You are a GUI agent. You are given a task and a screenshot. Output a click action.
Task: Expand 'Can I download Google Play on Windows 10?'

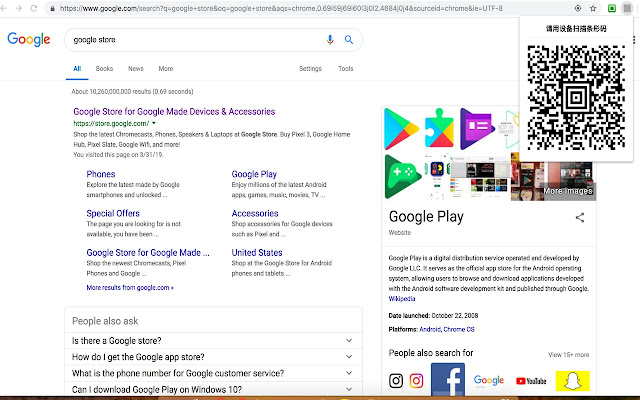click(213, 389)
